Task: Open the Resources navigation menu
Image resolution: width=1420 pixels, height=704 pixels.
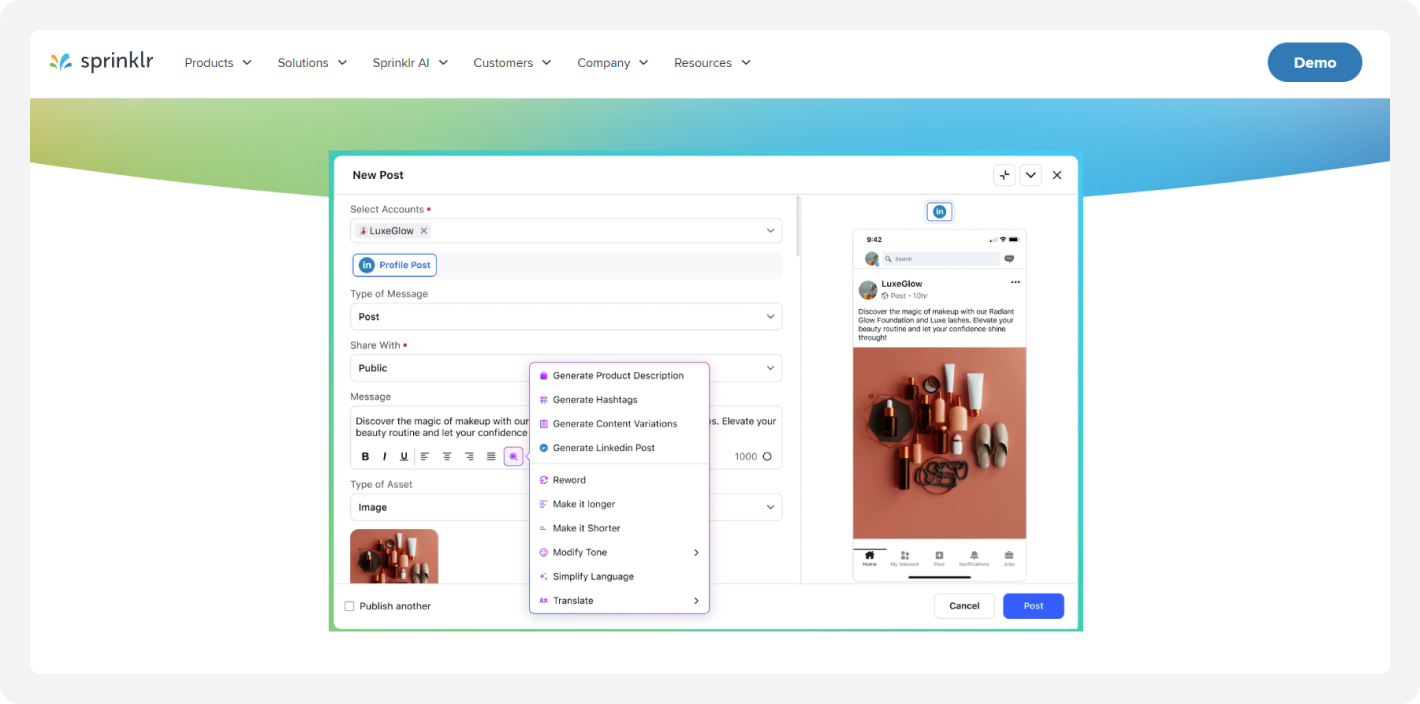Action: 712,63
